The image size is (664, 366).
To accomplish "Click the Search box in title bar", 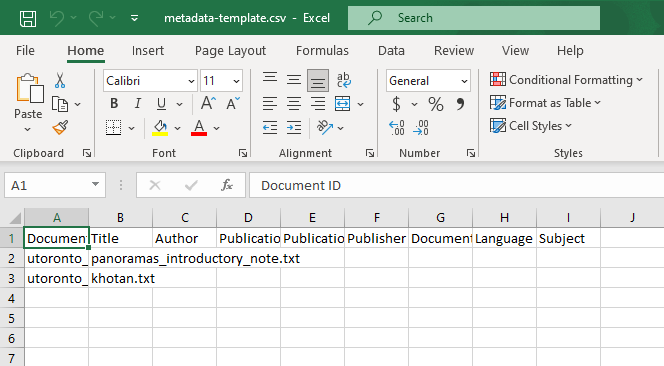I will tap(474, 18).
